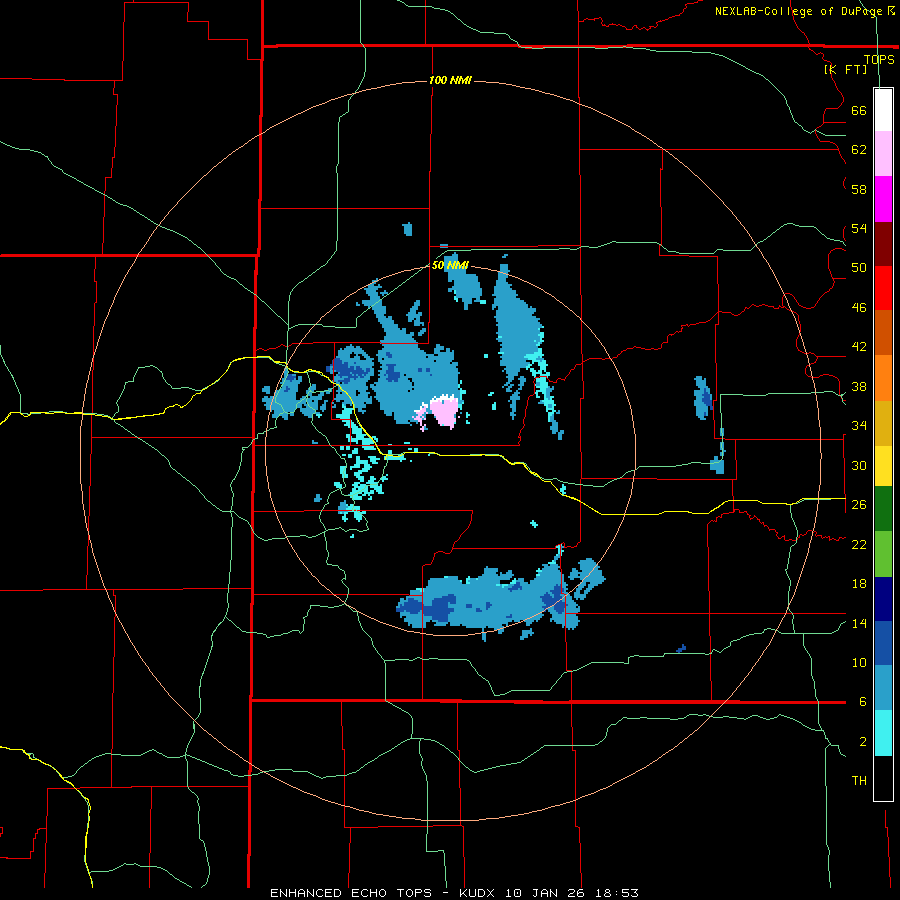900x900 pixels.
Task: Click the legend value '18'
Action: pyautogui.click(x=859, y=584)
